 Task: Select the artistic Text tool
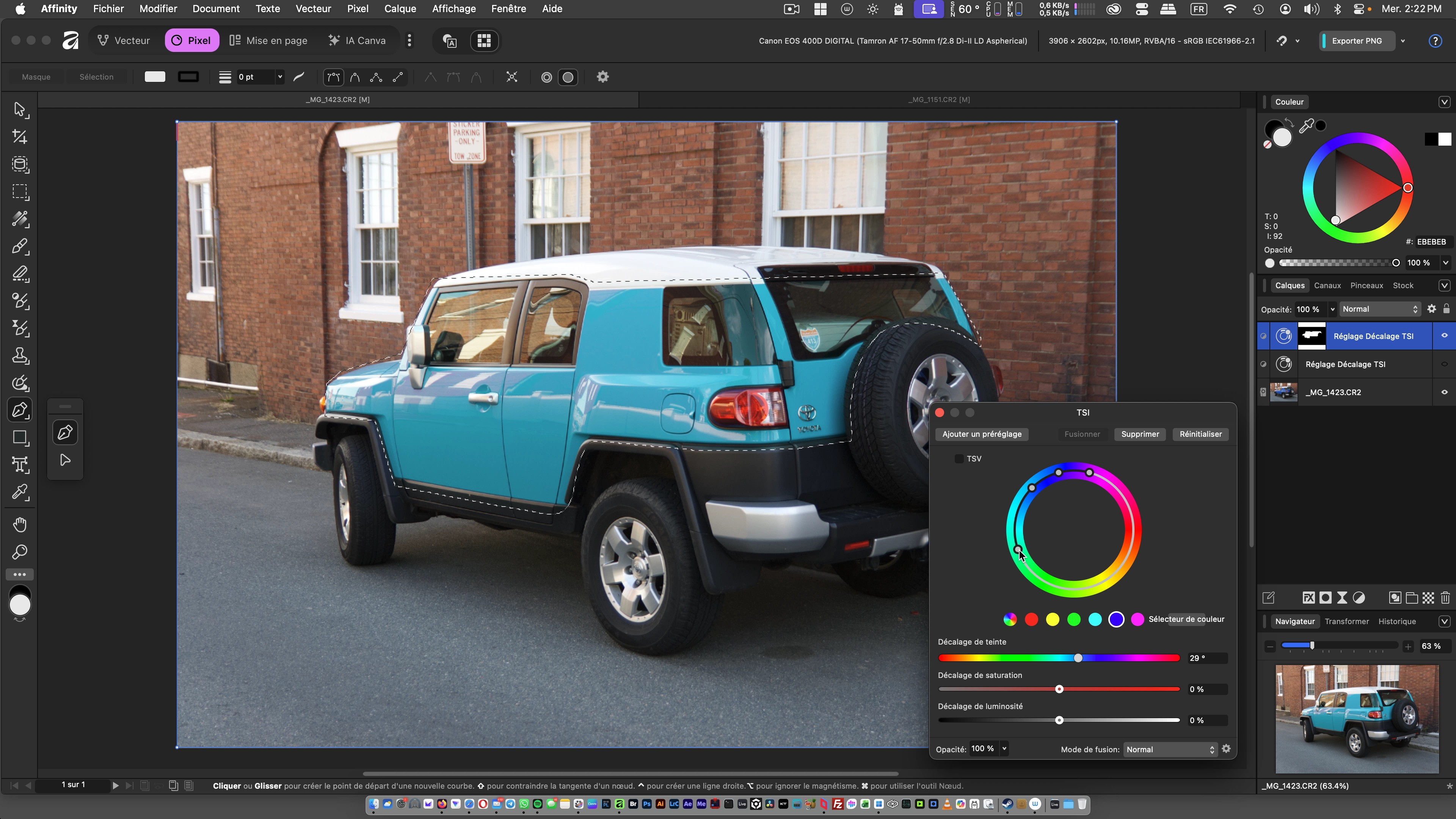point(20,464)
